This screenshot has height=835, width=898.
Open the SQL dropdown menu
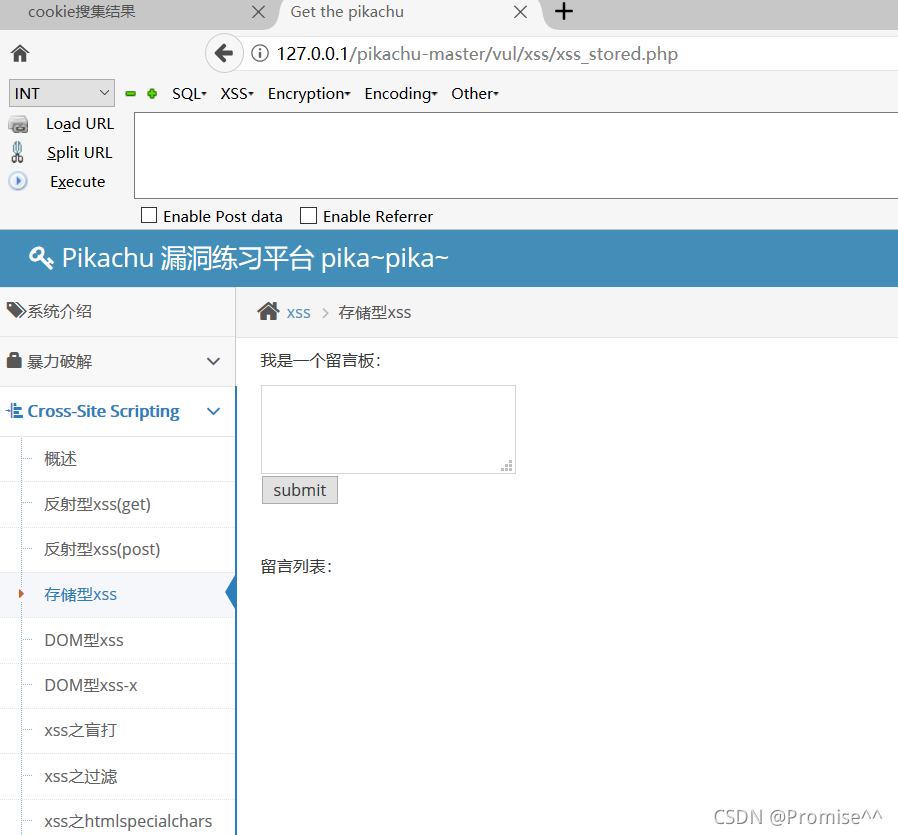pyautogui.click(x=190, y=93)
